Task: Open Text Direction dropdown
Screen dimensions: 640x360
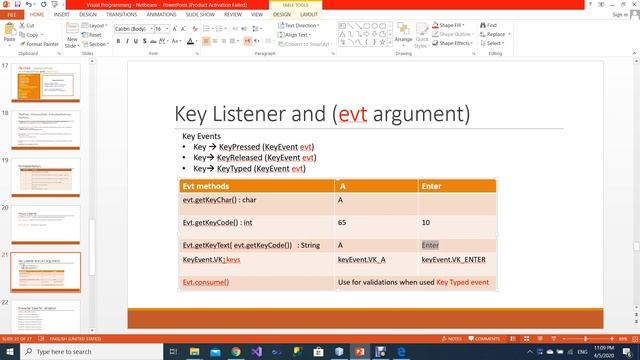Action: pyautogui.click(x=298, y=25)
